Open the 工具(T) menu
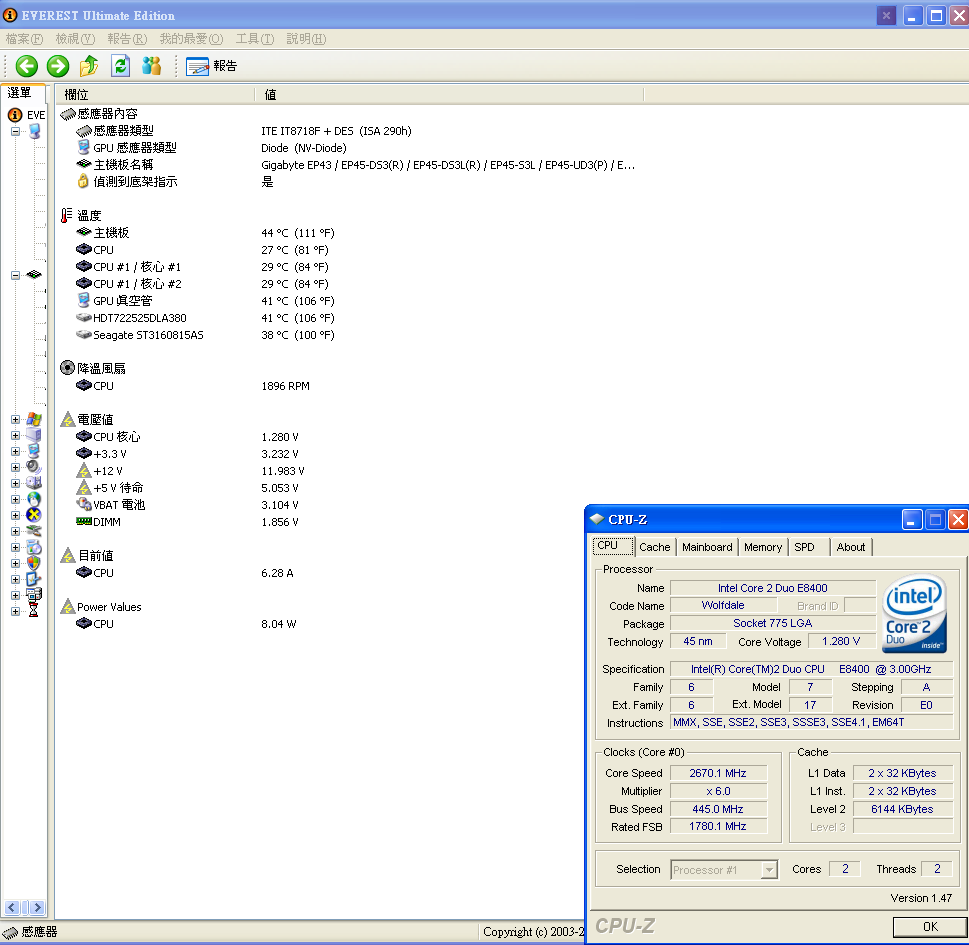This screenshot has width=969, height=945. click(254, 39)
